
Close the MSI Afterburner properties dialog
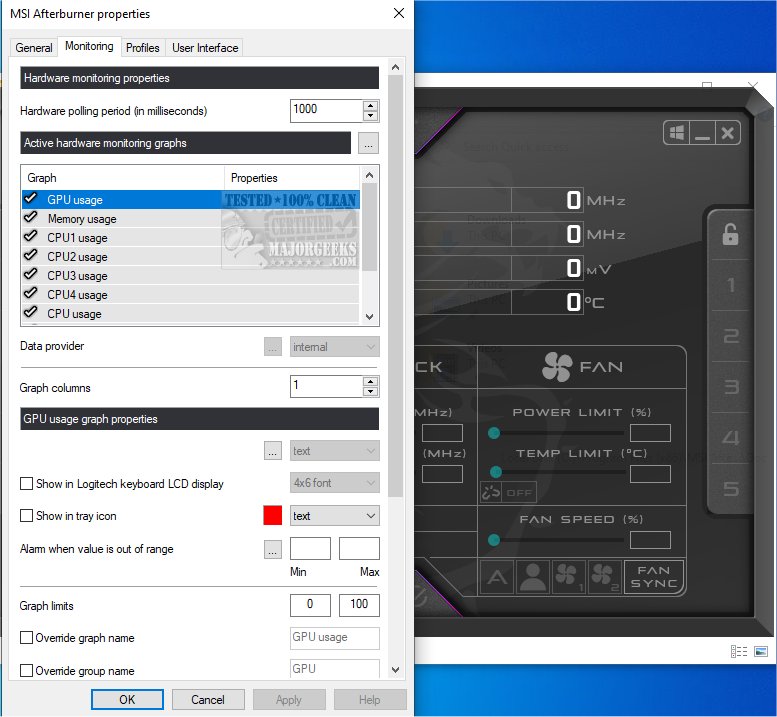tap(398, 13)
